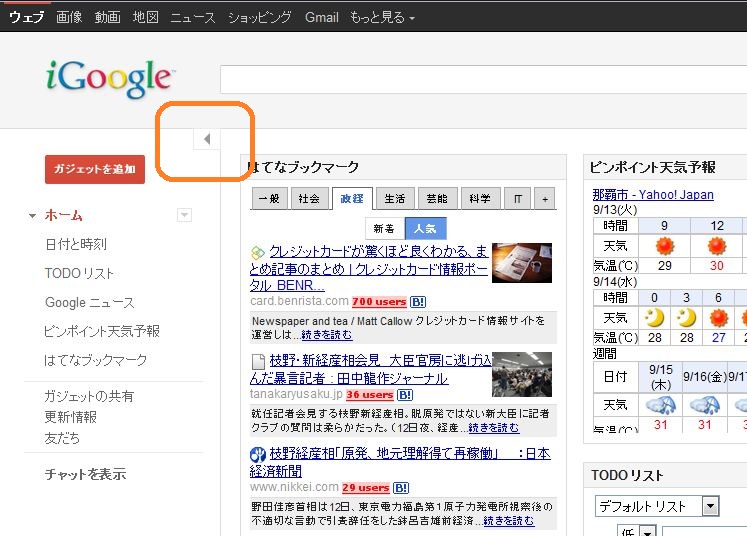Click the favicon of the credit card article
Image resolution: width=747 pixels, height=536 pixels.
pos(257,252)
